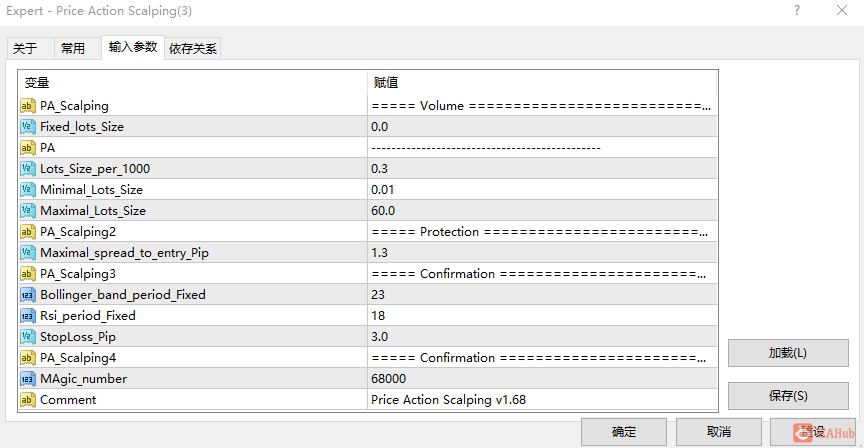Click the double-type icon beside Fixed_lots_Size
Image resolution: width=864 pixels, height=448 pixels.
click(x=28, y=126)
